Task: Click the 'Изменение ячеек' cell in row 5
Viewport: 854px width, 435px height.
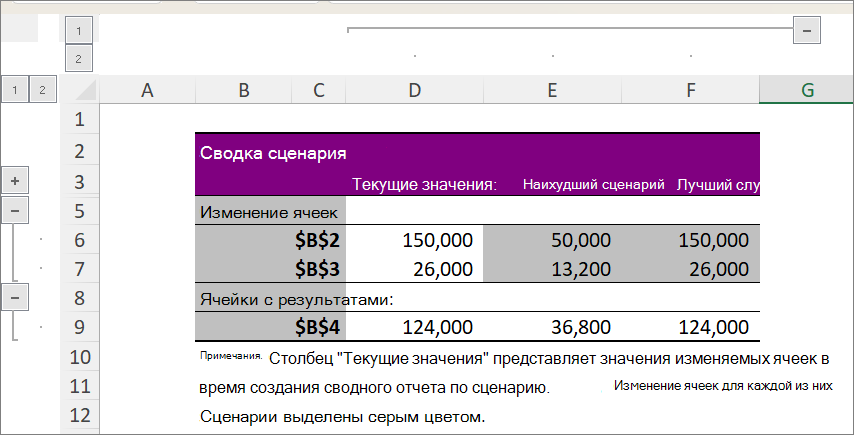Action: click(x=270, y=210)
